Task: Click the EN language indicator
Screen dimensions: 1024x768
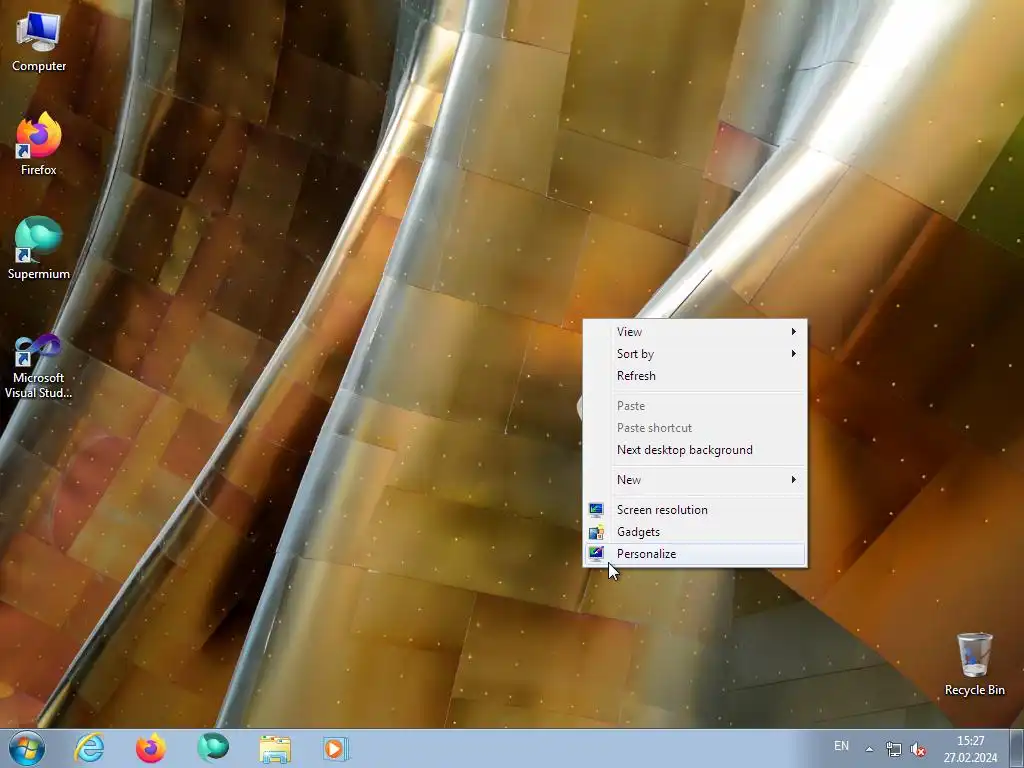Action: [x=841, y=746]
